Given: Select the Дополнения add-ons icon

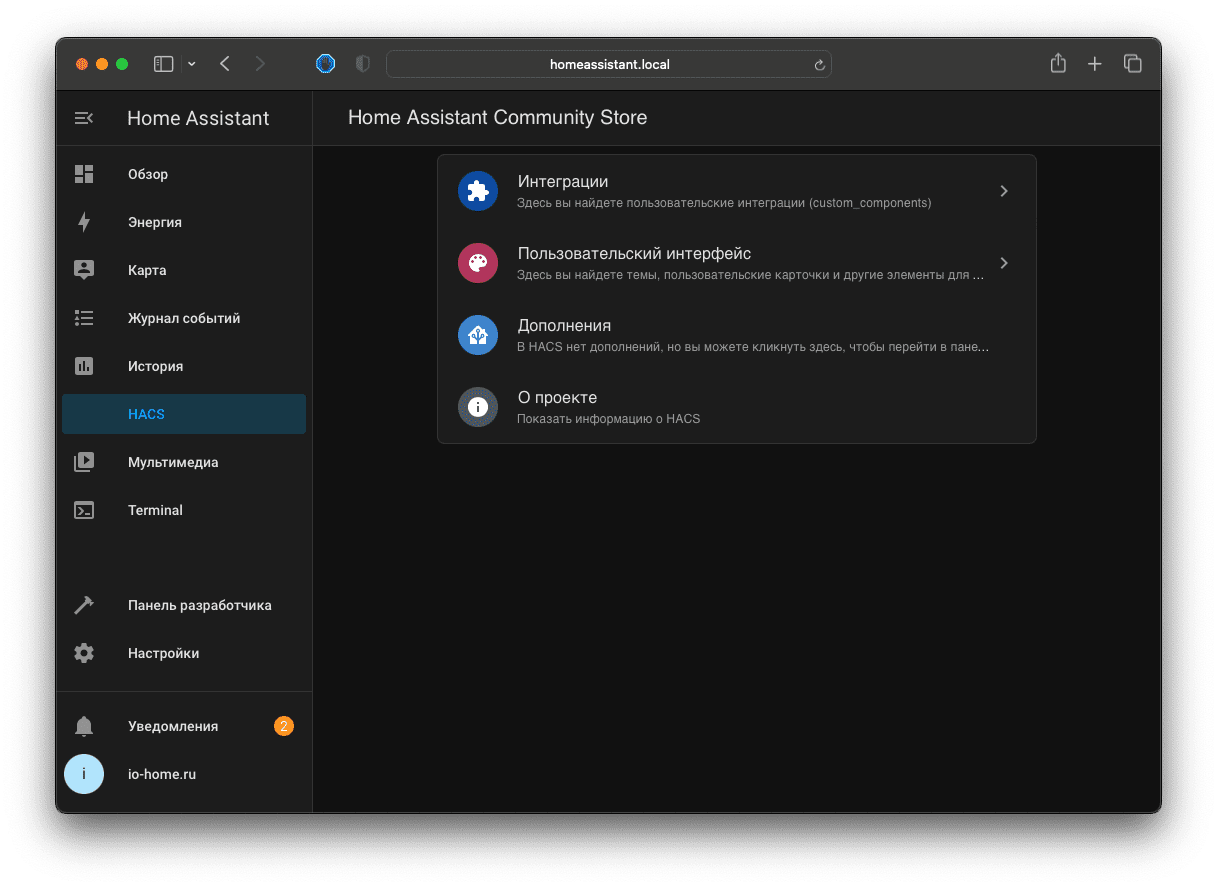Looking at the screenshot, I should (x=477, y=335).
